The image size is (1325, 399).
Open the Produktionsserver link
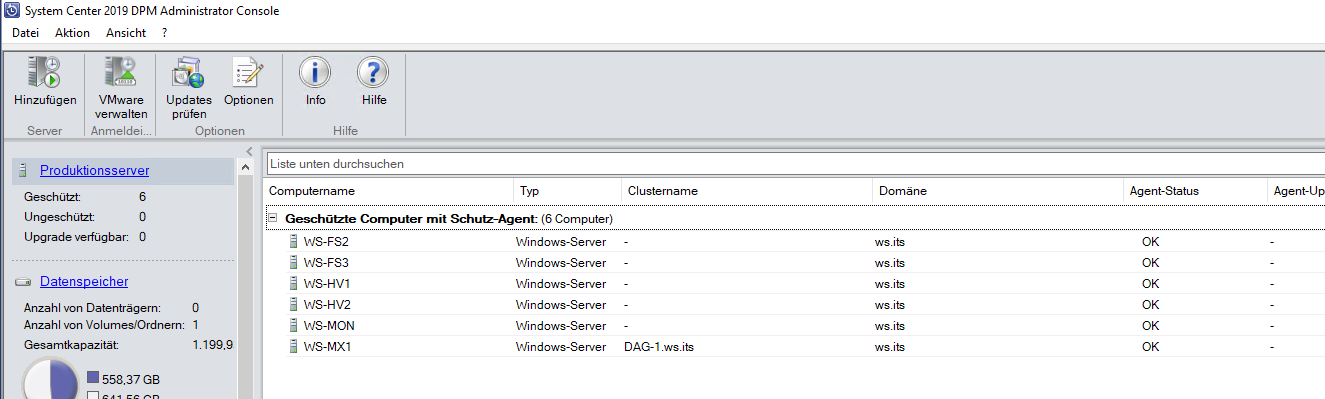coord(95,171)
